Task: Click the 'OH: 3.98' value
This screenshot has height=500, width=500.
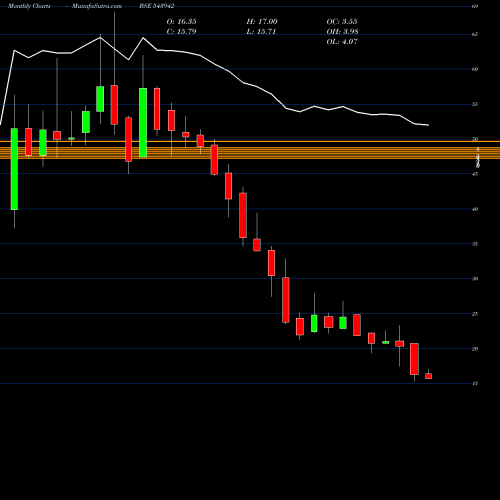Action: [343, 32]
